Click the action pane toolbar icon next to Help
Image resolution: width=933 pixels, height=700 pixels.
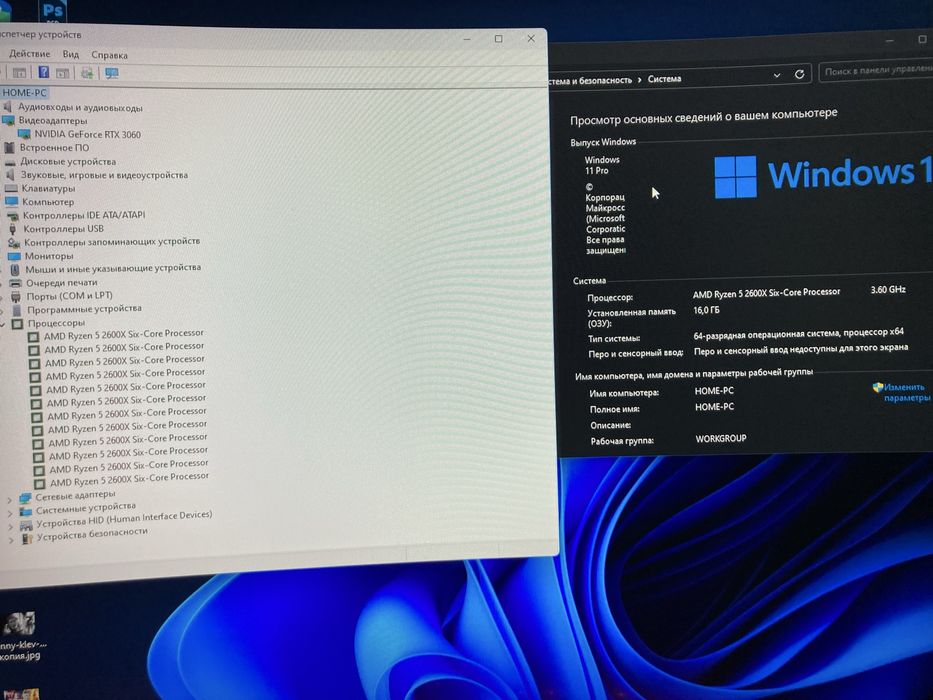62,73
